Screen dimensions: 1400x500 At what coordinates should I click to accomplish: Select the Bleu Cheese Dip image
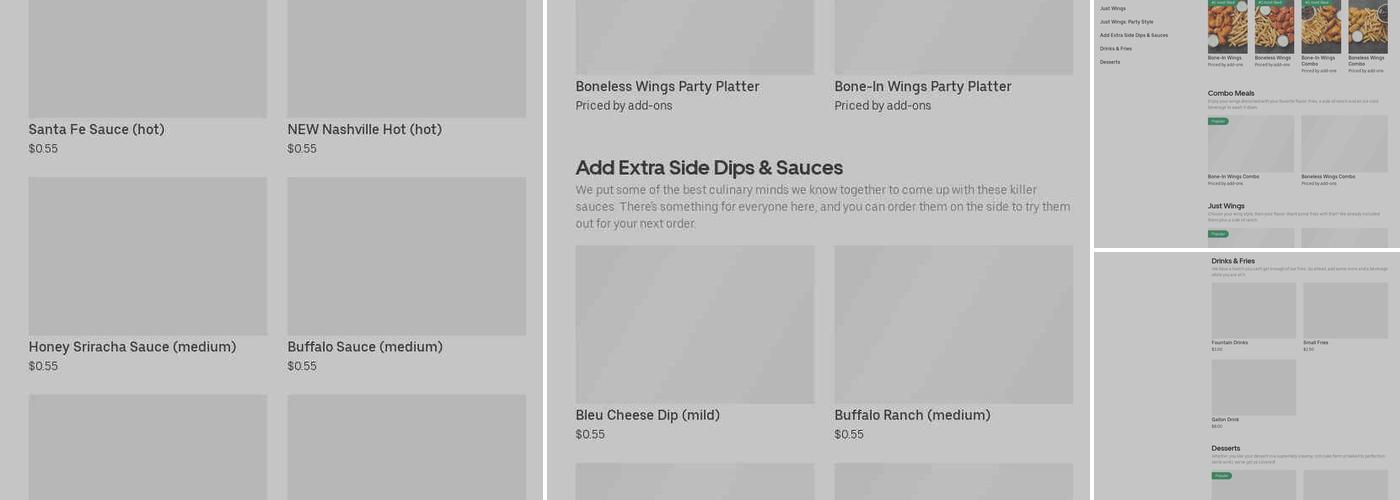(x=694, y=324)
